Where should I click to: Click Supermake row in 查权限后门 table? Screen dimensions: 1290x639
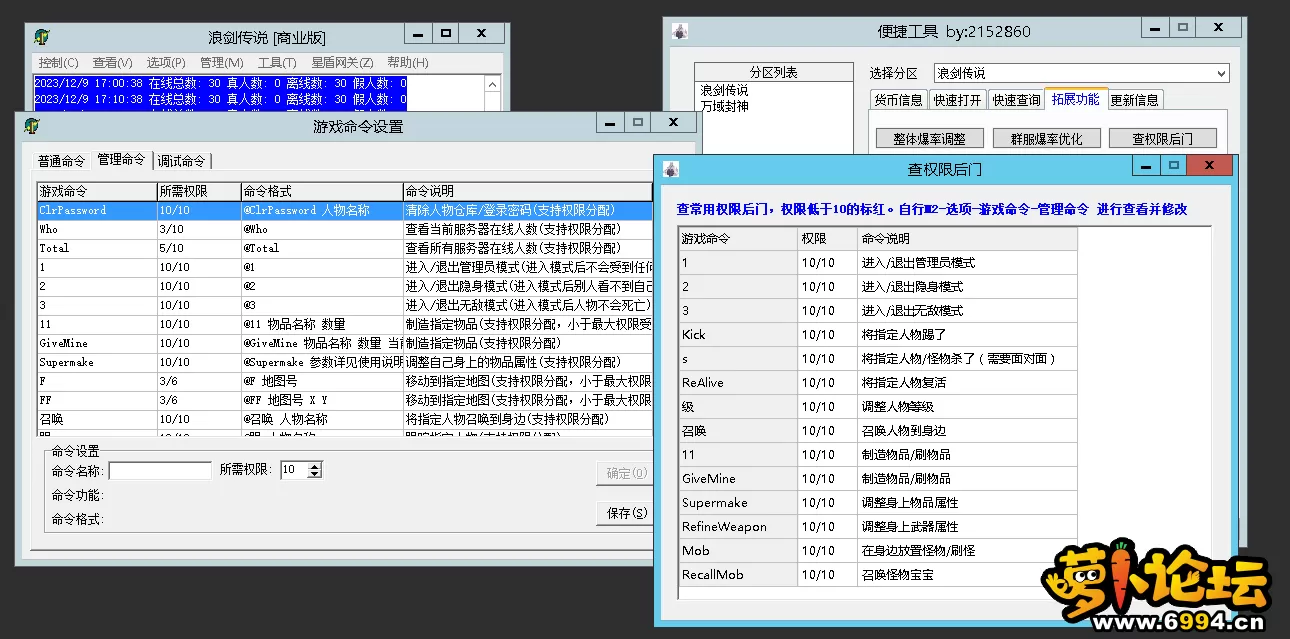pyautogui.click(x=878, y=503)
